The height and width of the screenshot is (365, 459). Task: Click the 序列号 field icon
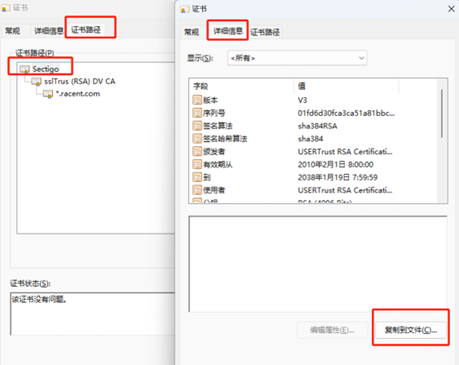[x=197, y=113]
